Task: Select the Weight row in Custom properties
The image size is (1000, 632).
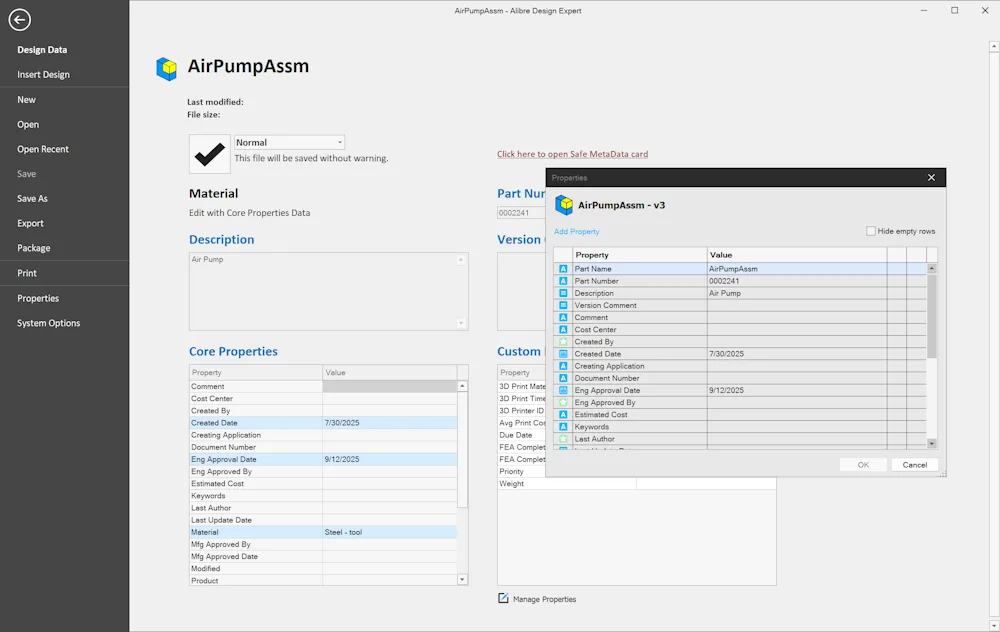Action: (x=636, y=483)
